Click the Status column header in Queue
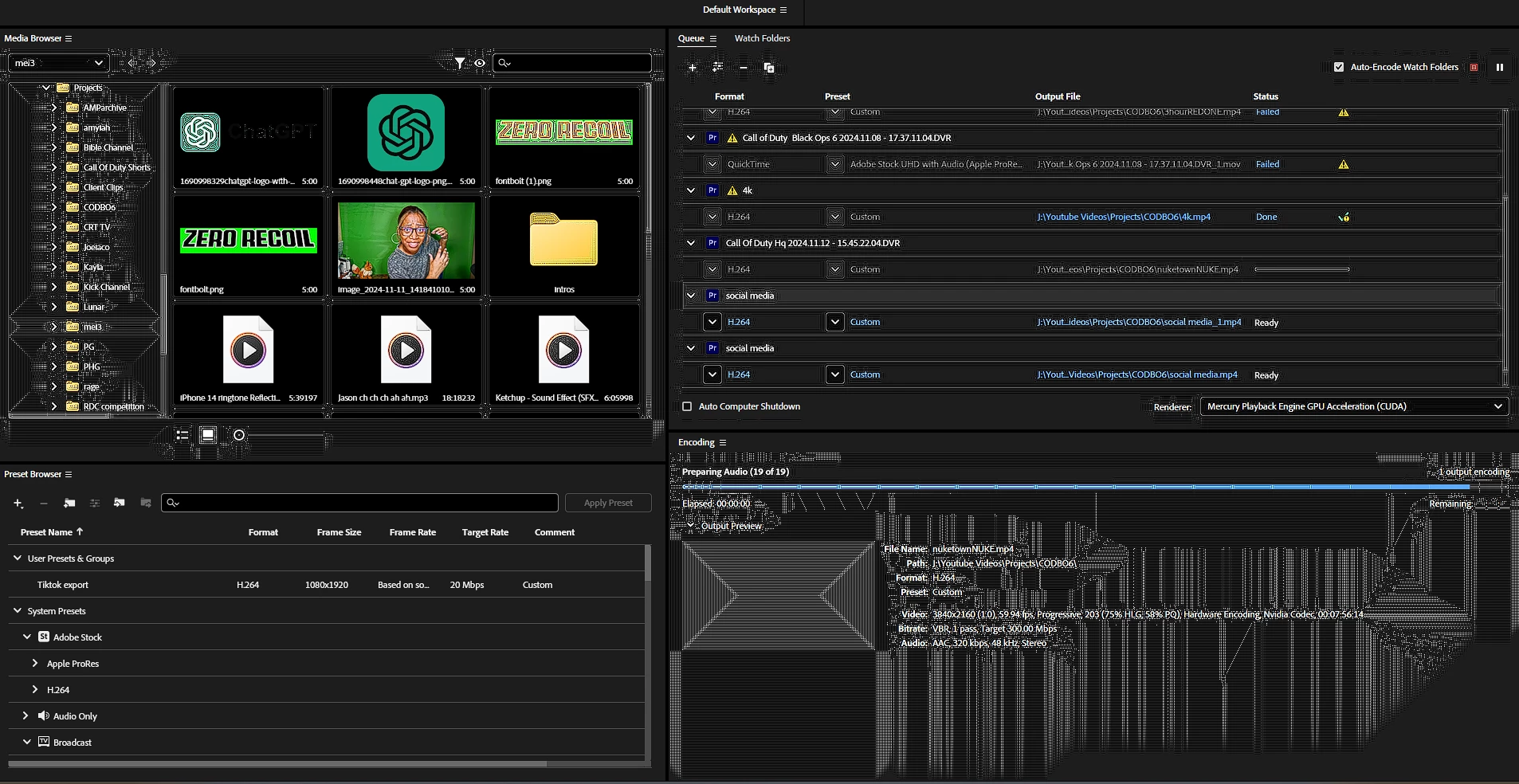Screen dimensions: 1519x784 (x=1266, y=96)
